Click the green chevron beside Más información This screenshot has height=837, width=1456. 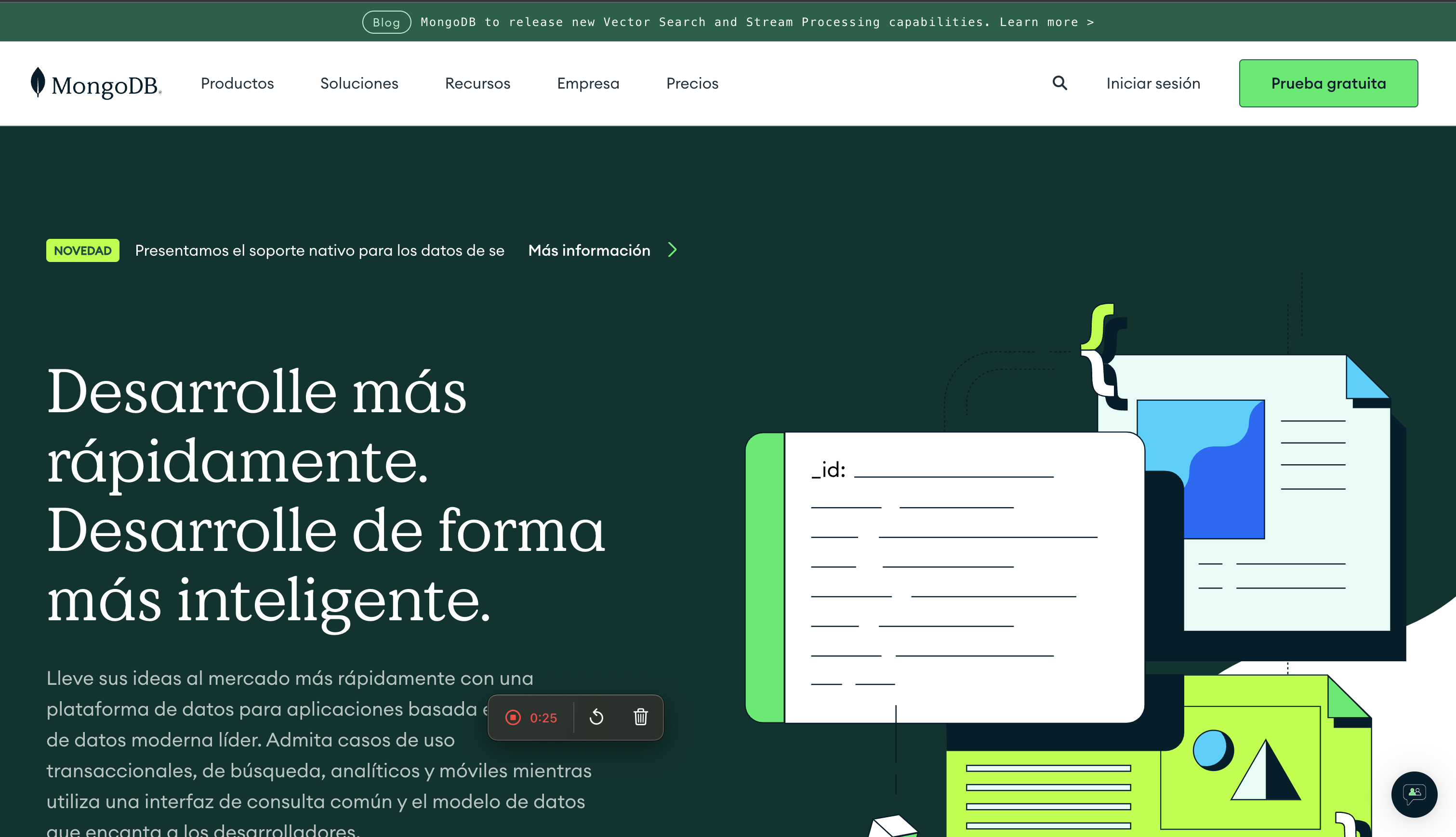[672, 250]
